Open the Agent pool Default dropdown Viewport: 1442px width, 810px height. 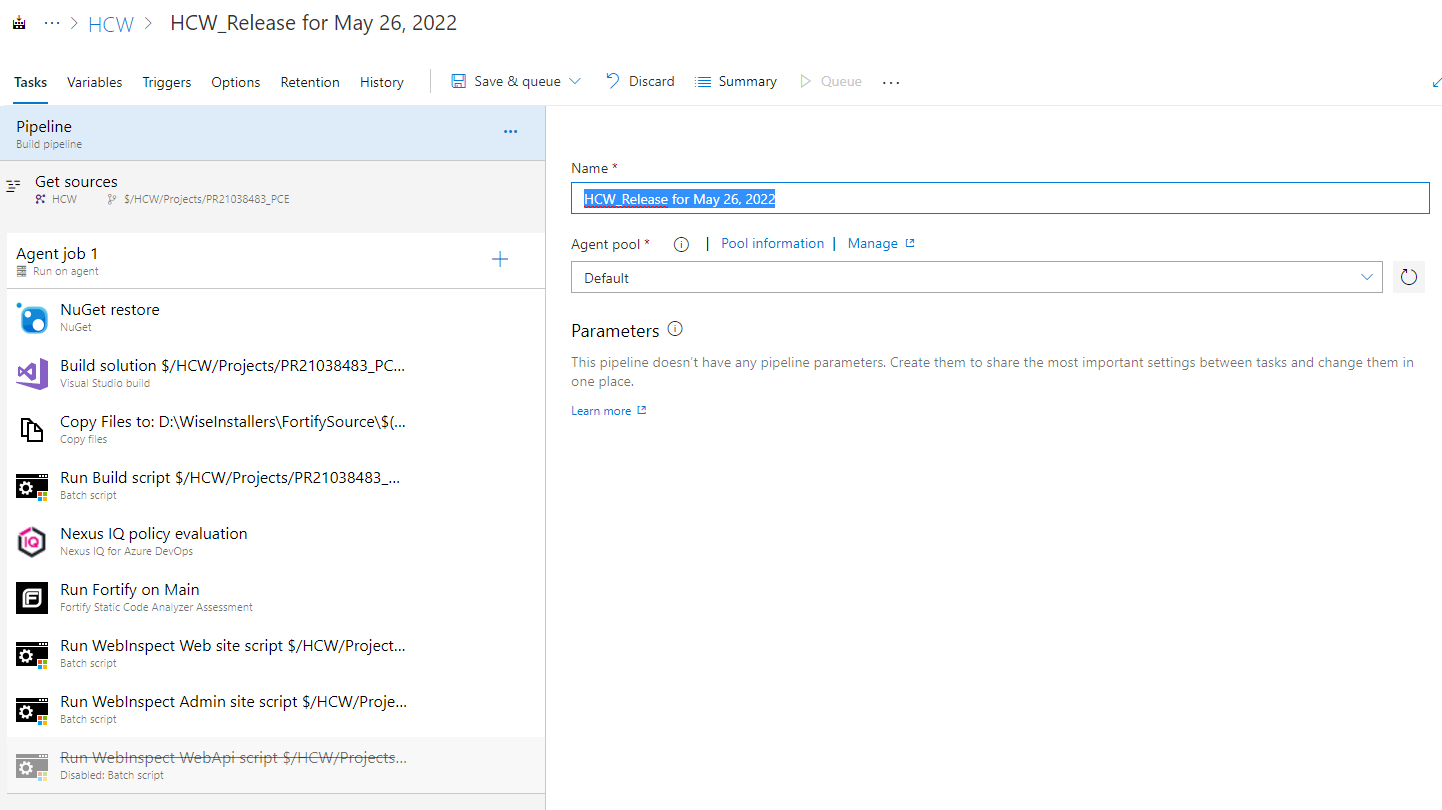[x=976, y=277]
